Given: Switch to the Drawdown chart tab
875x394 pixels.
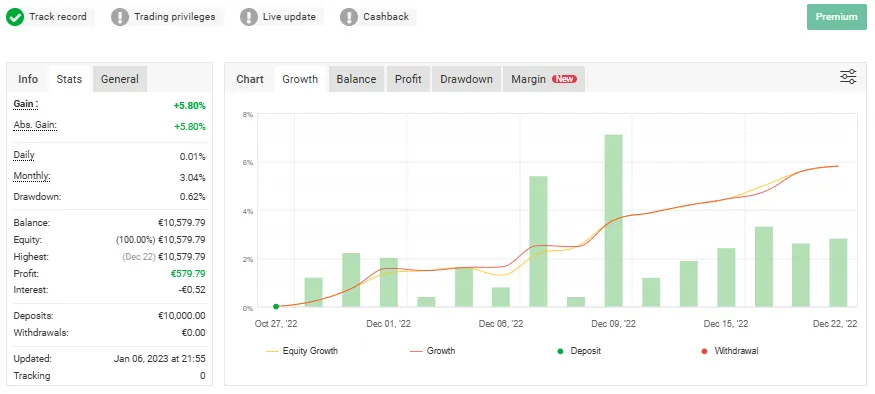Looking at the screenshot, I should click(467, 79).
